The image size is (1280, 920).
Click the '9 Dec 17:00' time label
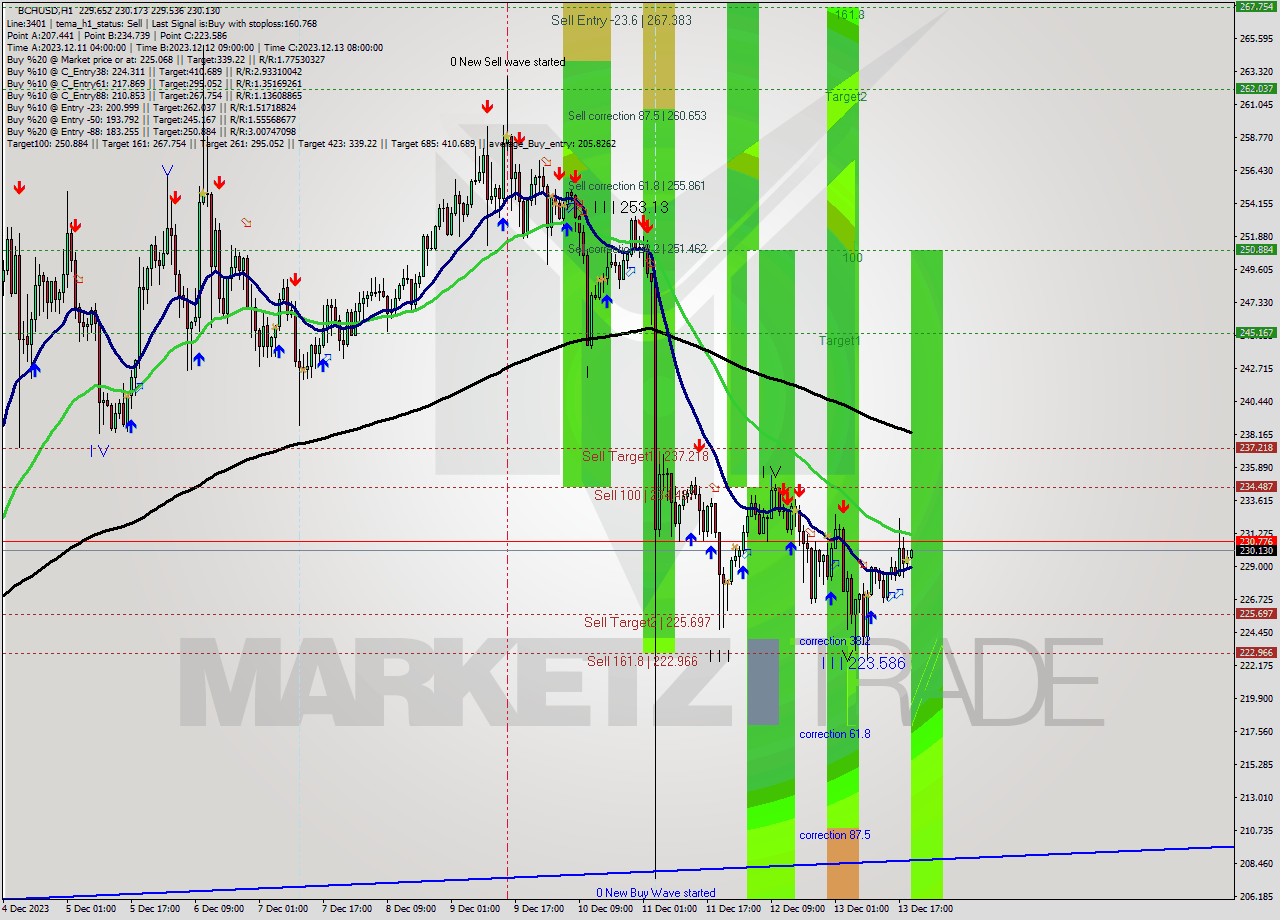pyautogui.click(x=538, y=909)
